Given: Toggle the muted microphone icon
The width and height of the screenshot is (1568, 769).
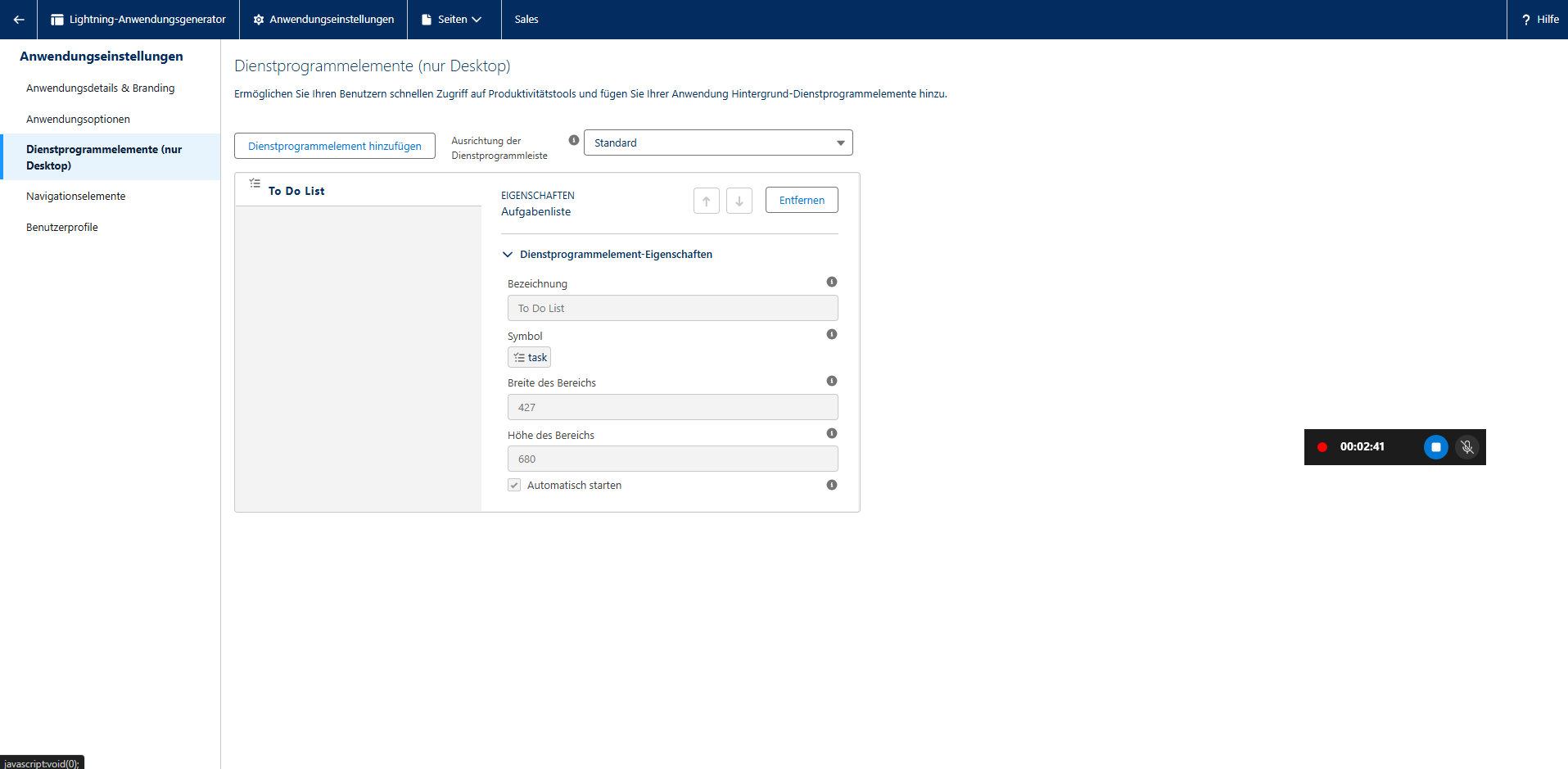Looking at the screenshot, I should click(x=1466, y=447).
